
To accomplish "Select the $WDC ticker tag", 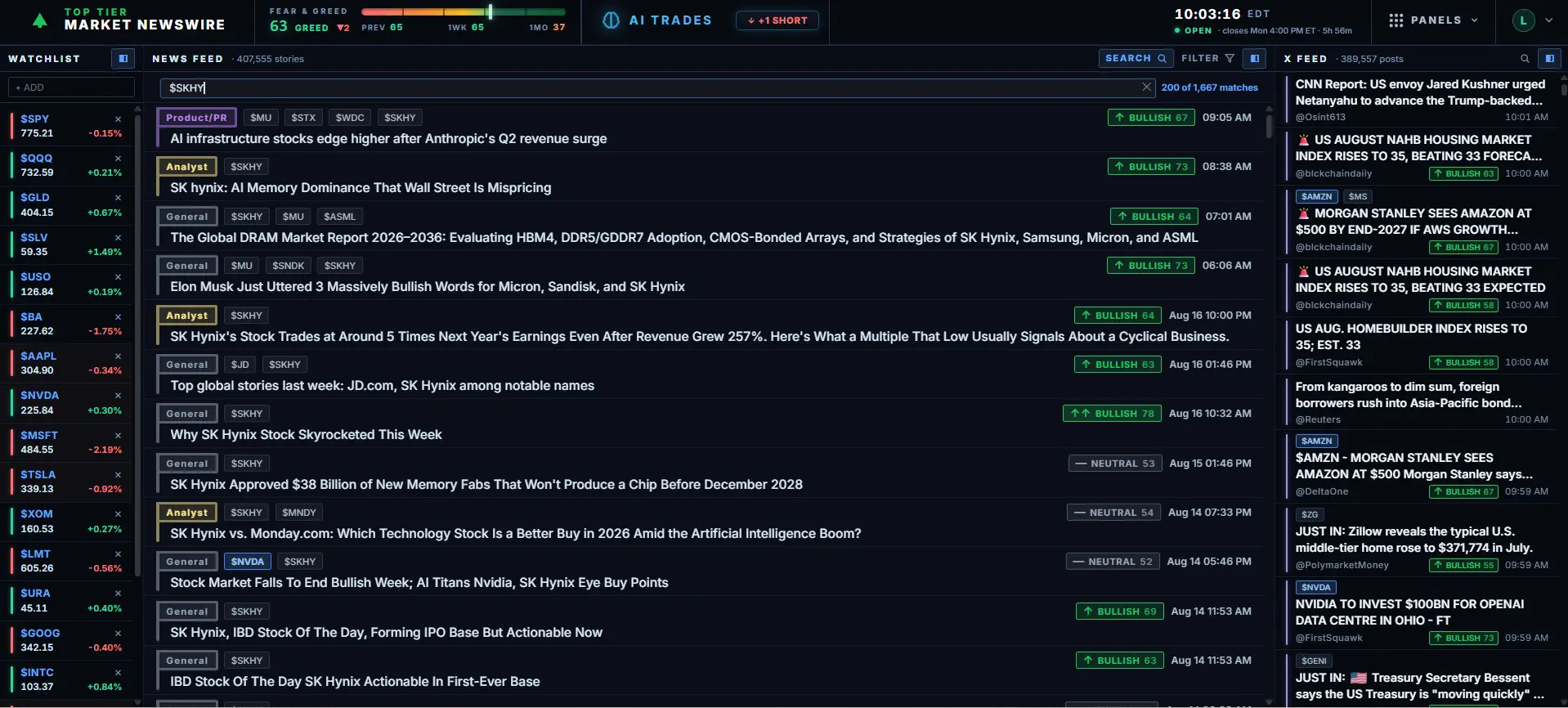I will click(350, 118).
